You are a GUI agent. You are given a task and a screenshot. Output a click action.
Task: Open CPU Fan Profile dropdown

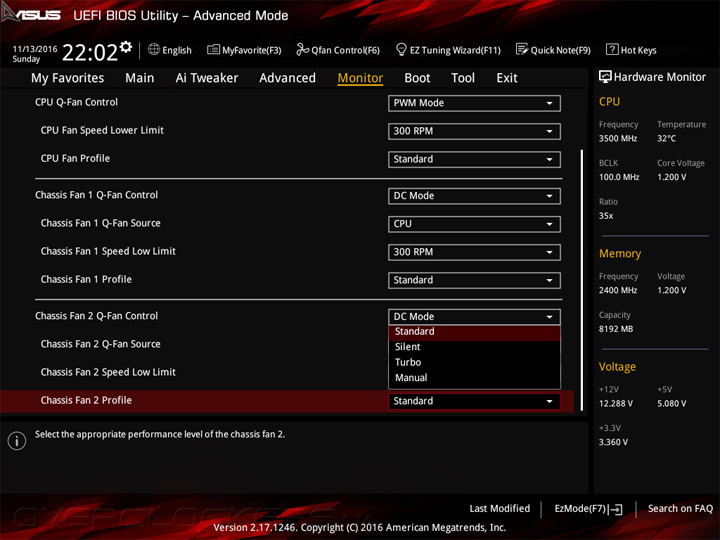coord(474,159)
